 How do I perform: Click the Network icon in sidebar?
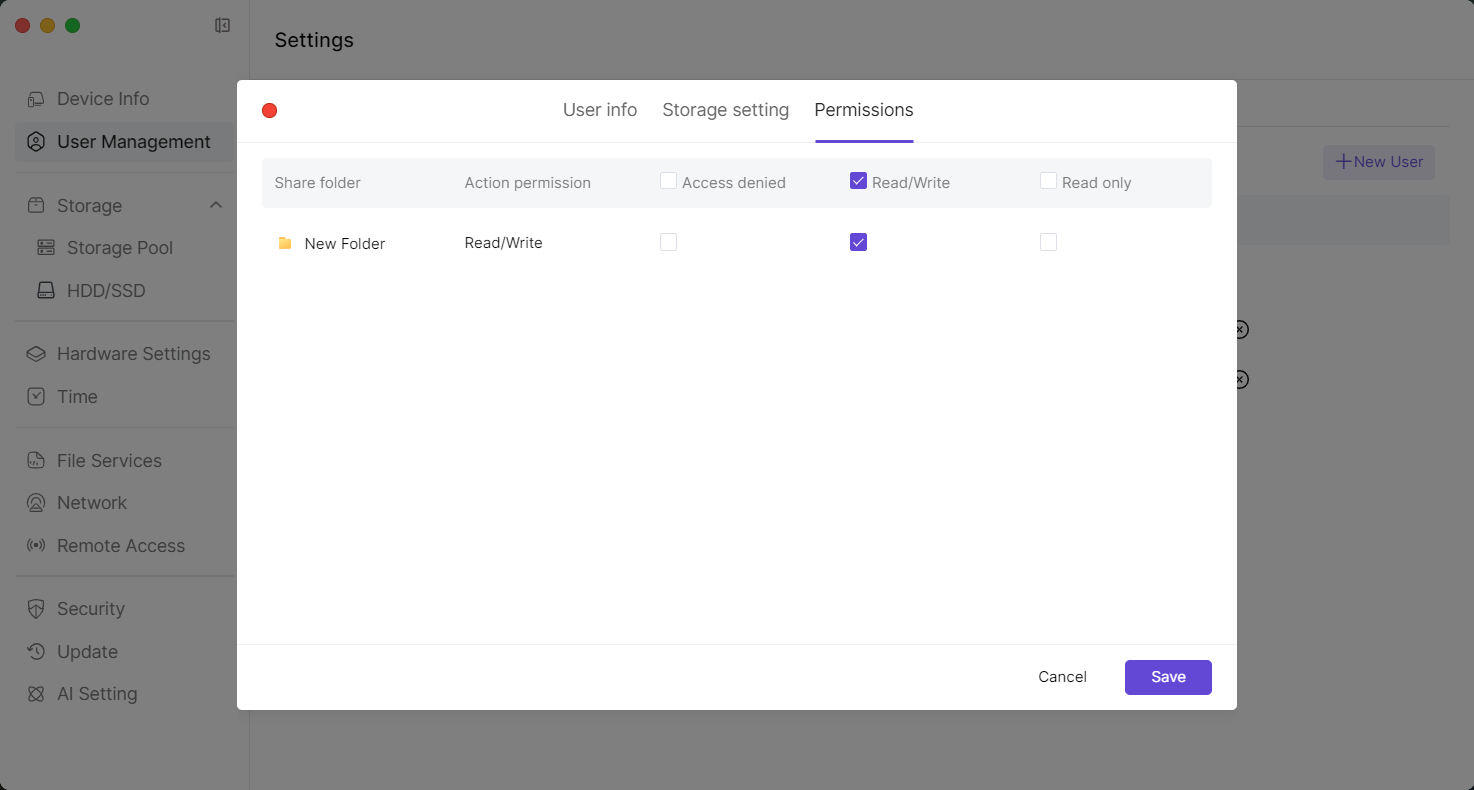tap(36, 503)
